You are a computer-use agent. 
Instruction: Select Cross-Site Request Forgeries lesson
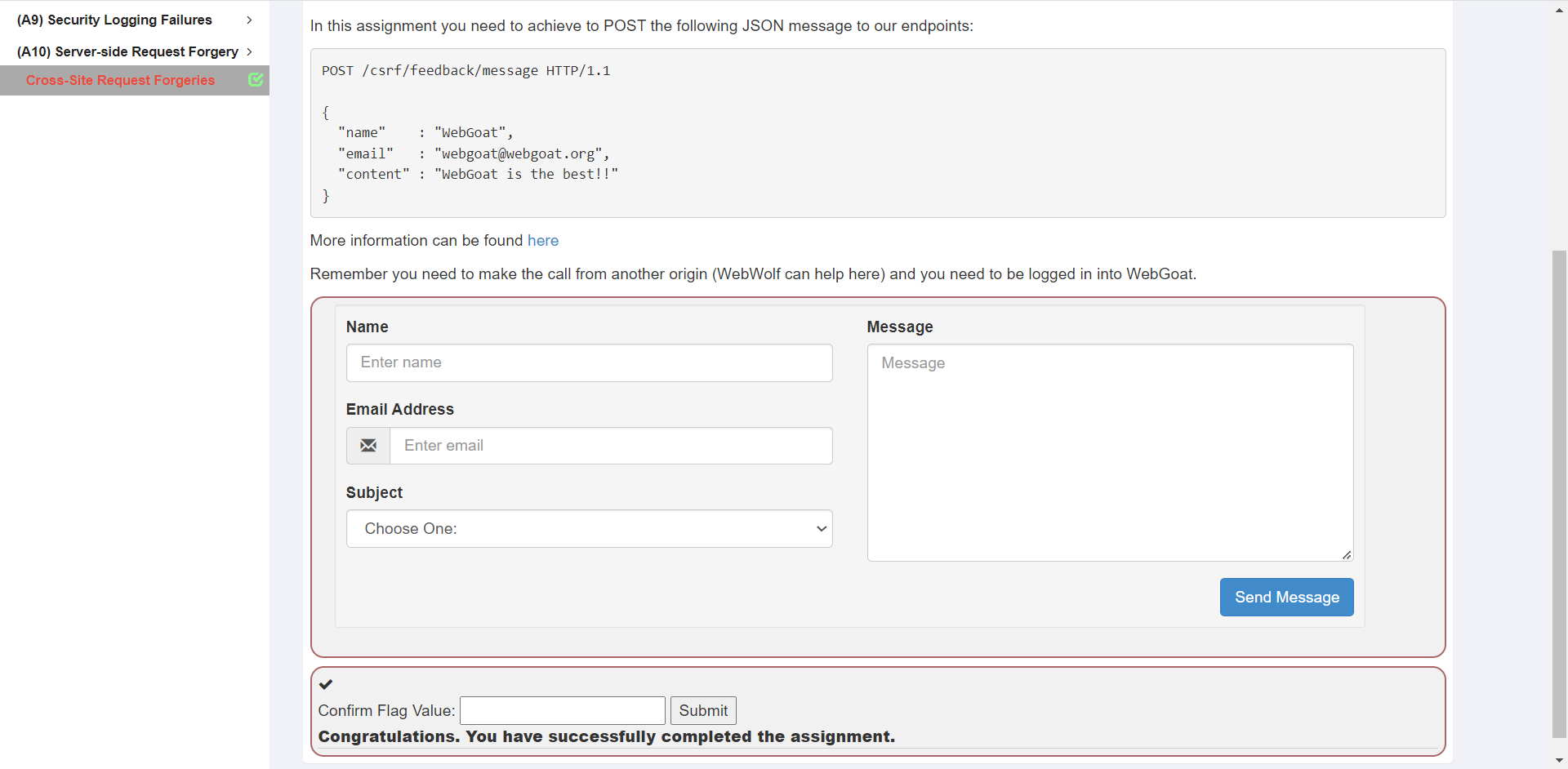click(120, 80)
